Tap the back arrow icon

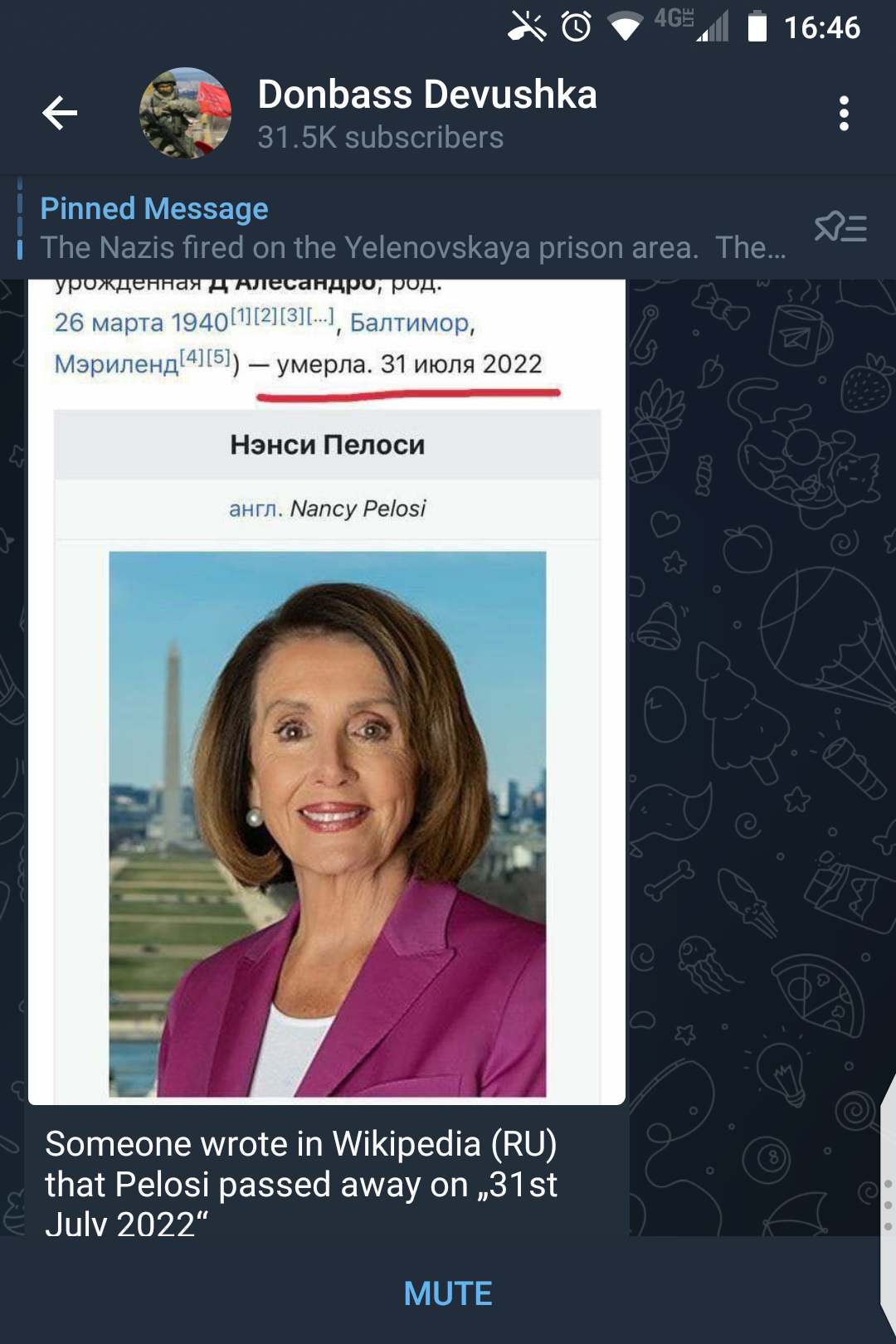click(x=60, y=113)
